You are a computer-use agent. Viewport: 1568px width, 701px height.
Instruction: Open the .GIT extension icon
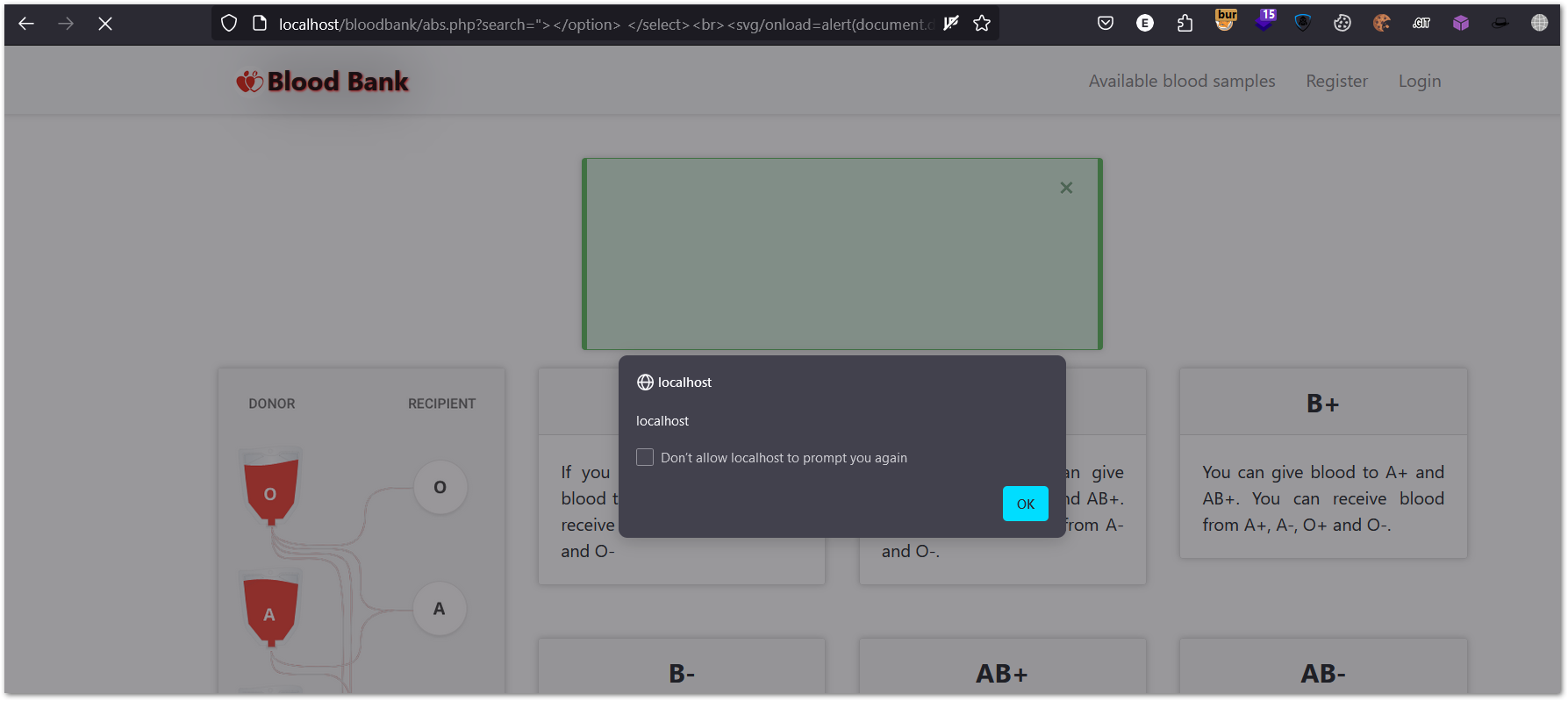[1421, 24]
